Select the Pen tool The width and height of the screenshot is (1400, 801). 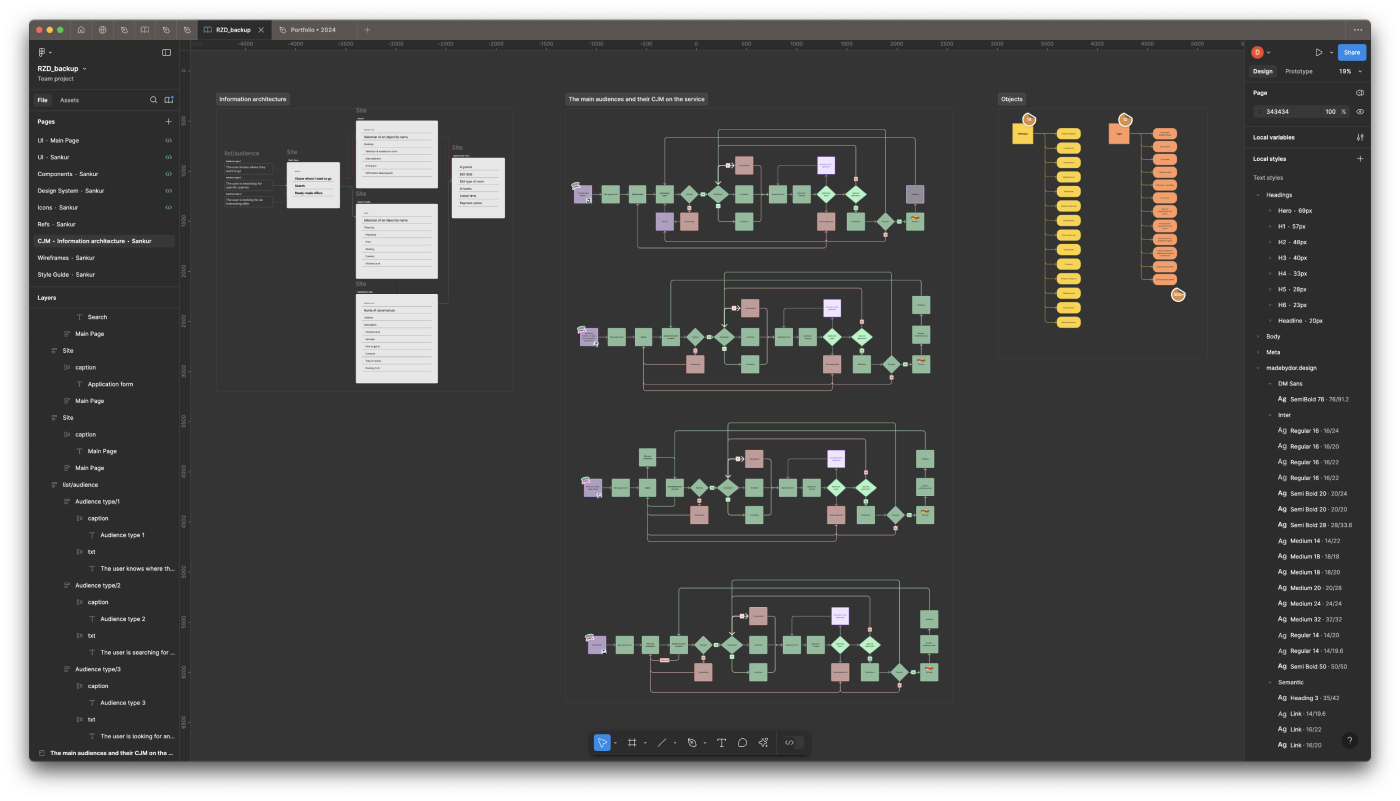click(692, 742)
